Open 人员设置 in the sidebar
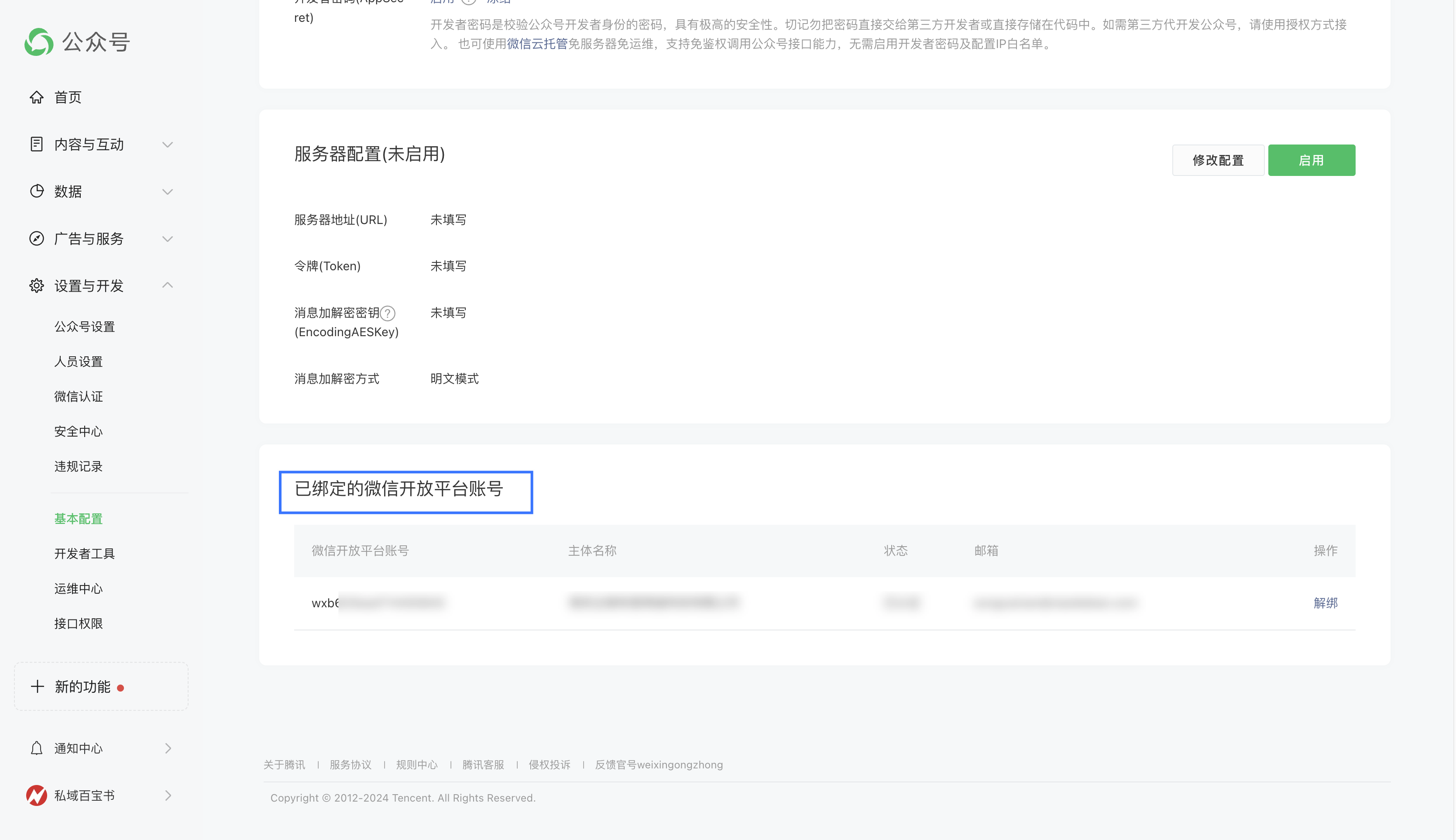This screenshot has width=1456, height=840. point(79,362)
